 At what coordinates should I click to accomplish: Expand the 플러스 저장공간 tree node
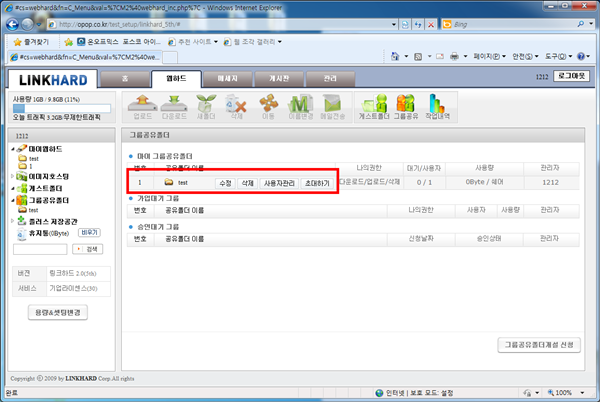pos(13,221)
